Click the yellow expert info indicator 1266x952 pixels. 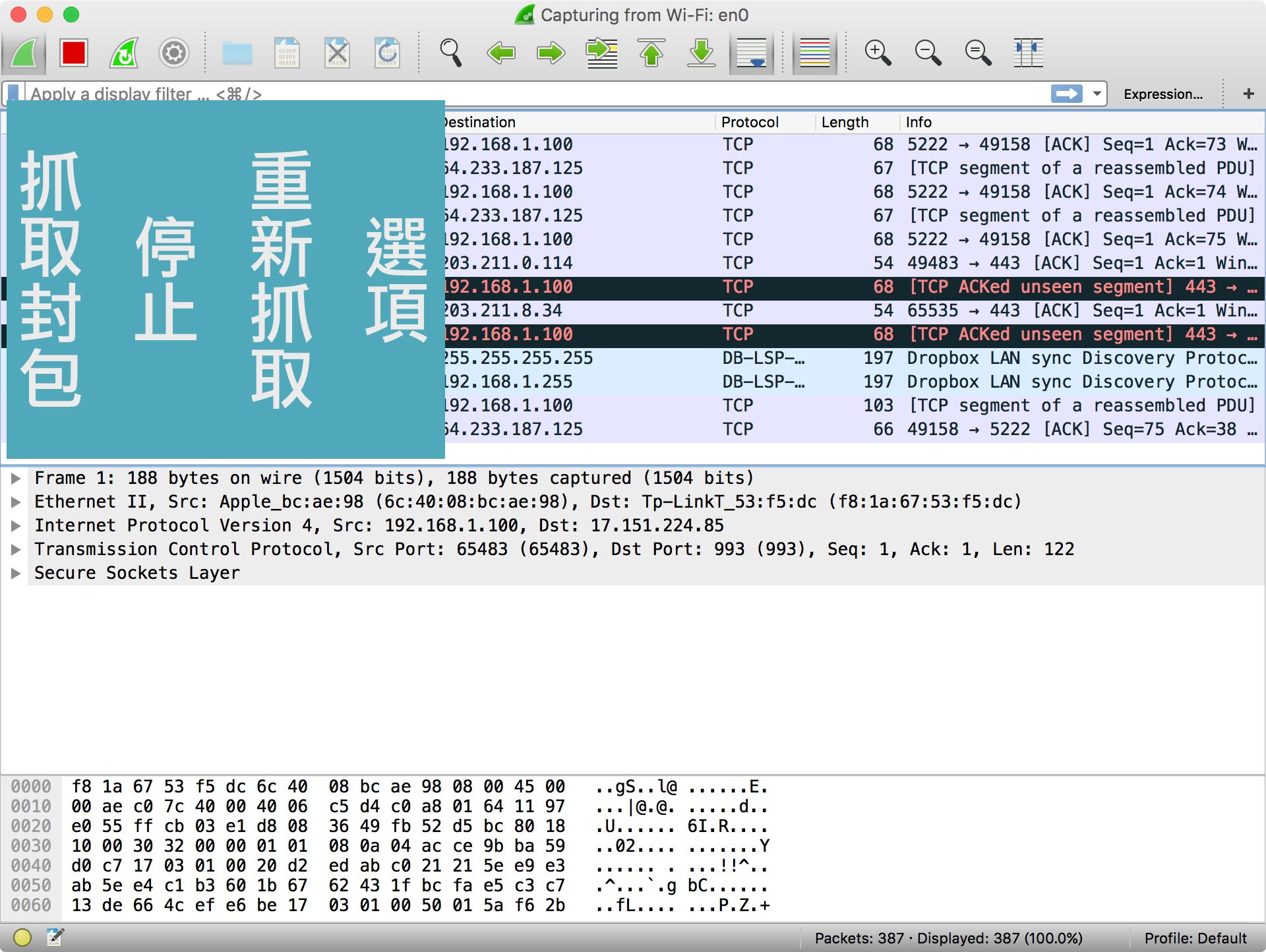[x=22, y=937]
